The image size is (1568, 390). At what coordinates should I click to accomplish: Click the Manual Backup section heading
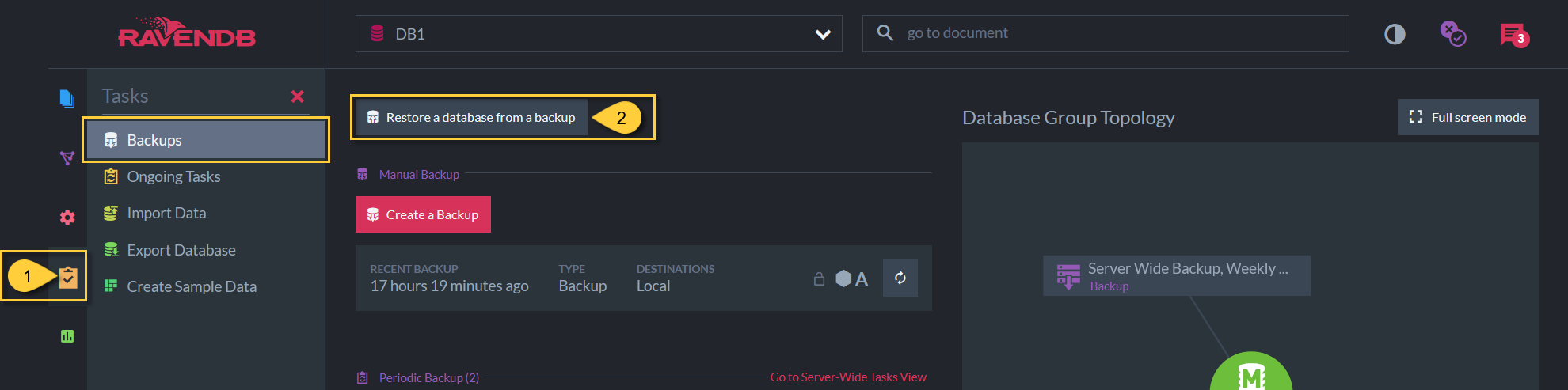tap(419, 174)
